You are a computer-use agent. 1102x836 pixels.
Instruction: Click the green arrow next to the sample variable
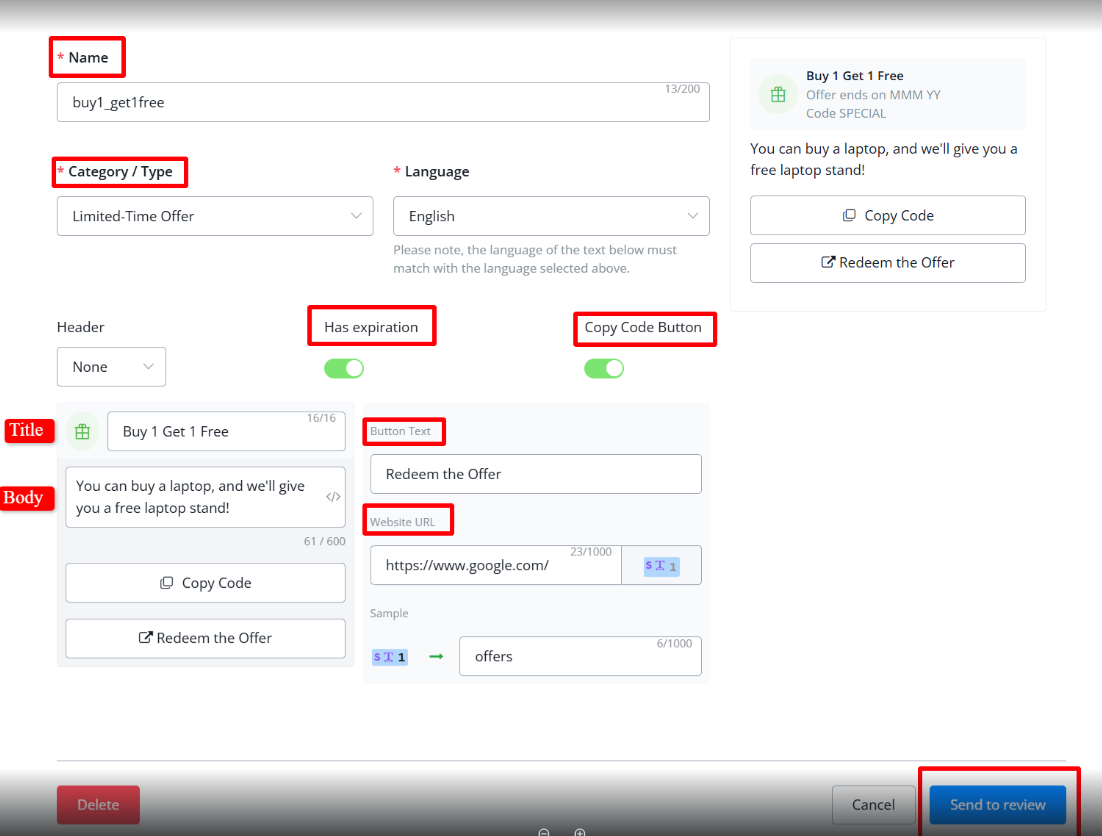[x=436, y=657]
